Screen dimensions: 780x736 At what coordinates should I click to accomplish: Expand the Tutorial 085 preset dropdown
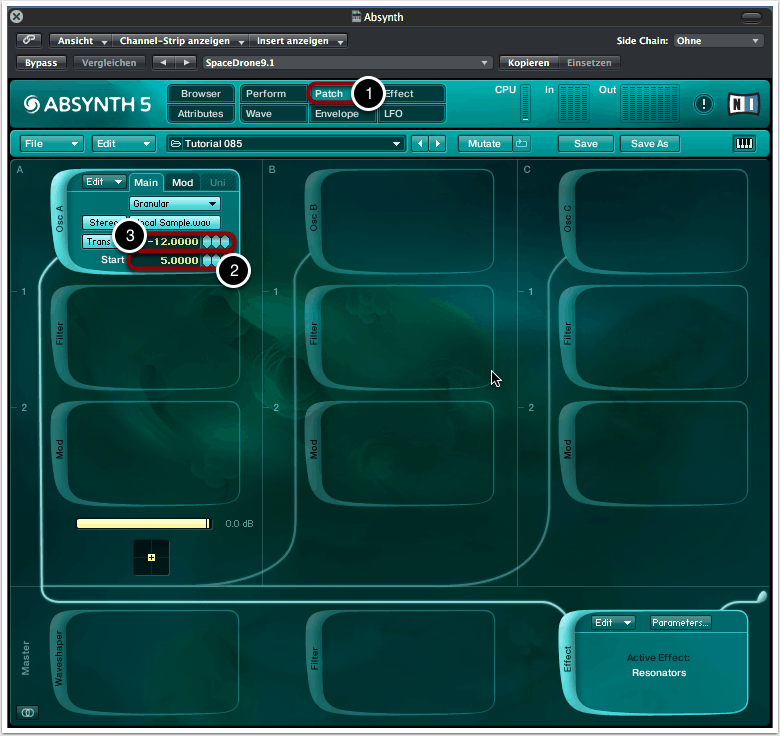point(285,144)
